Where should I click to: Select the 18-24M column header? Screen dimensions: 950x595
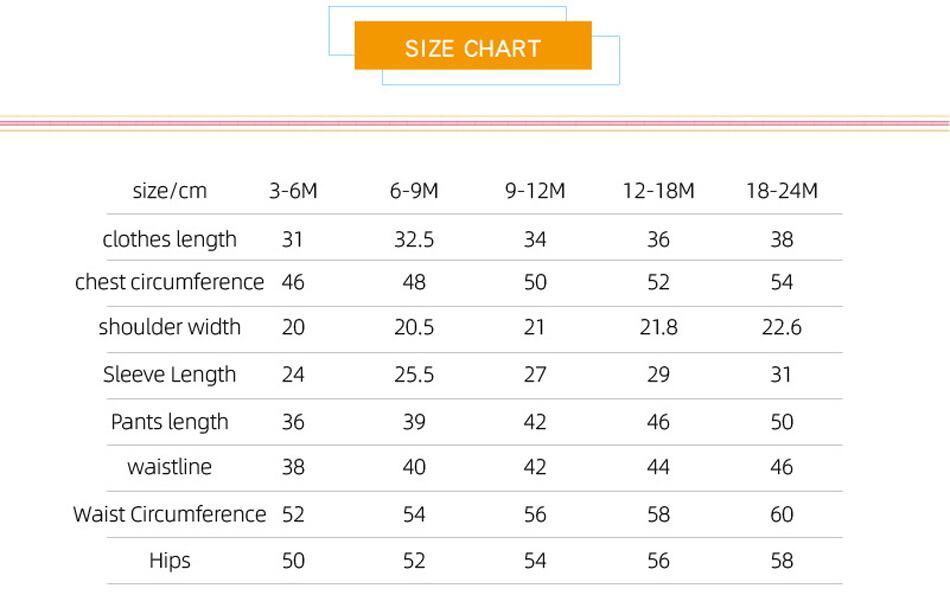(x=781, y=190)
